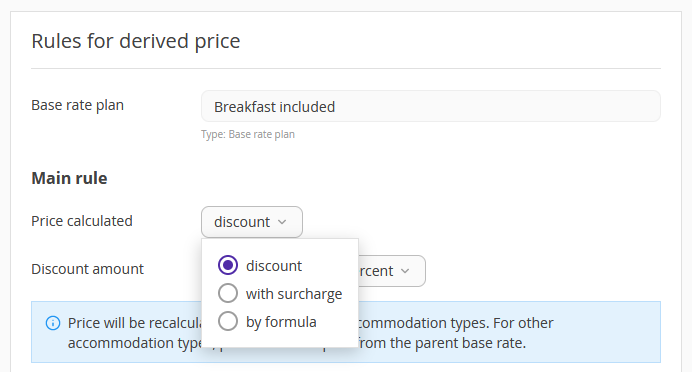The height and width of the screenshot is (372, 692).
Task: Click the 'with surcharge' menu item text
Action: (x=294, y=294)
